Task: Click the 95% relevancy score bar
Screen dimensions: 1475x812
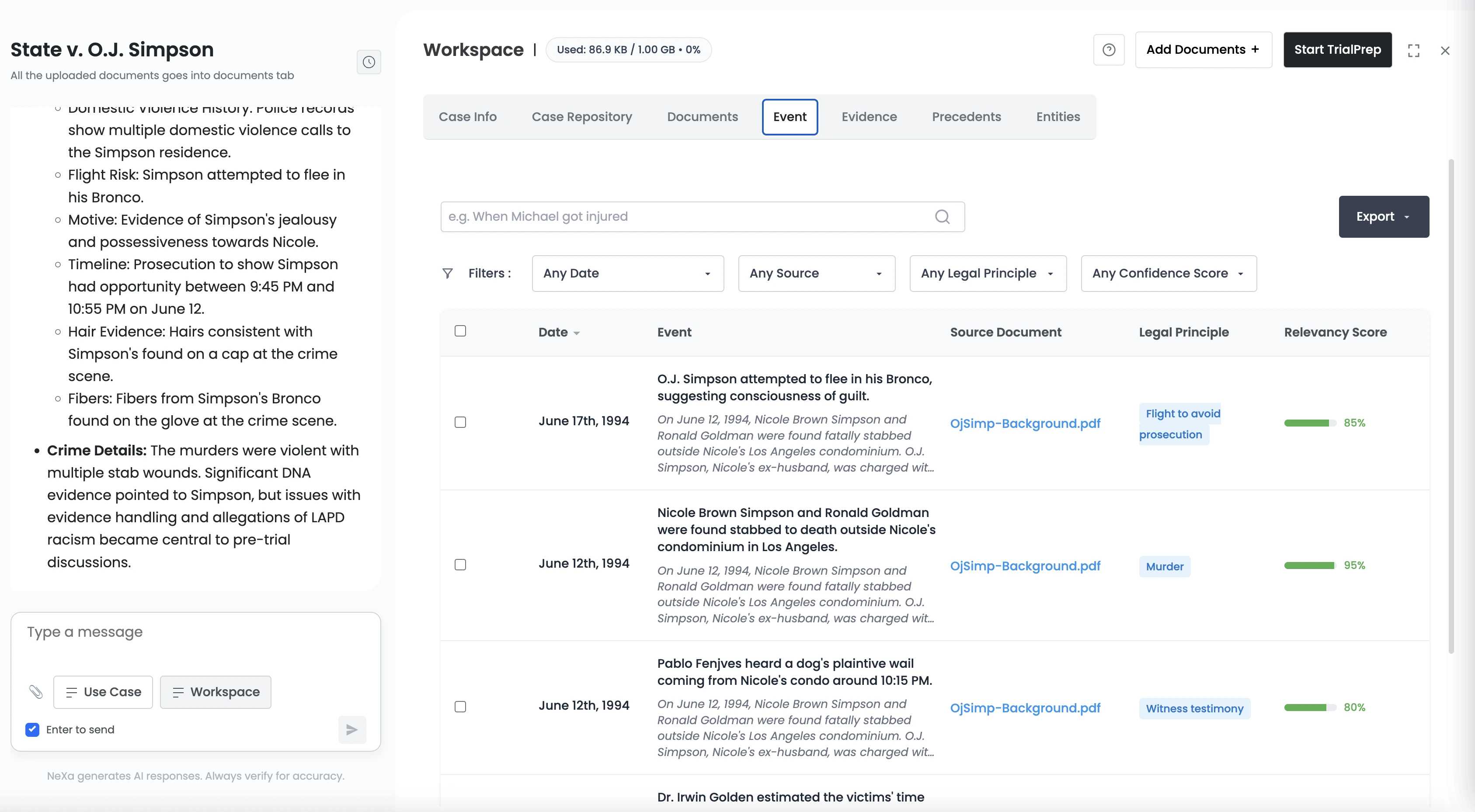Action: 1309,566
